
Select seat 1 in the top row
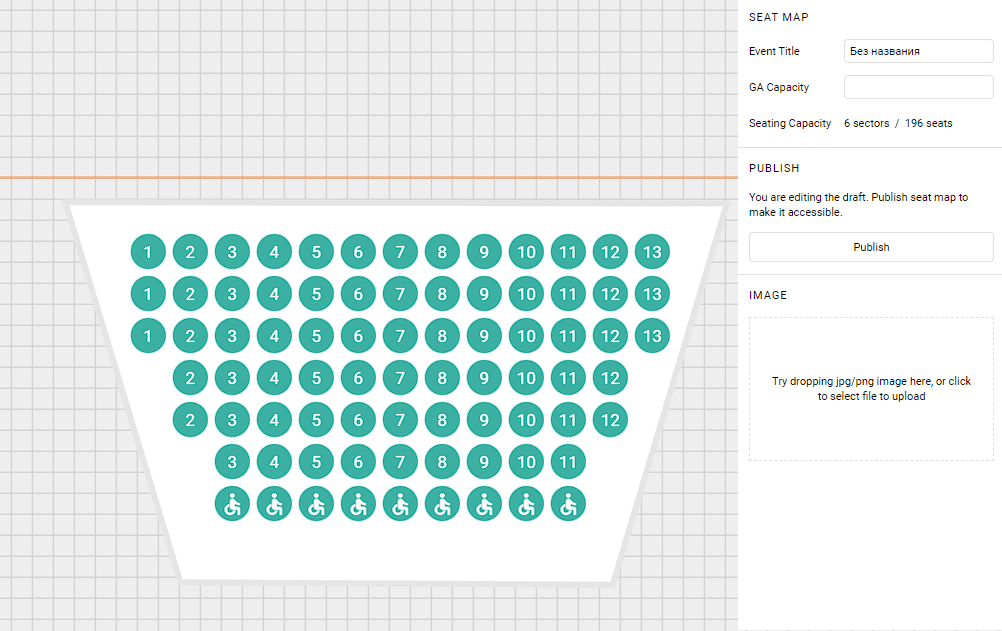tap(148, 252)
